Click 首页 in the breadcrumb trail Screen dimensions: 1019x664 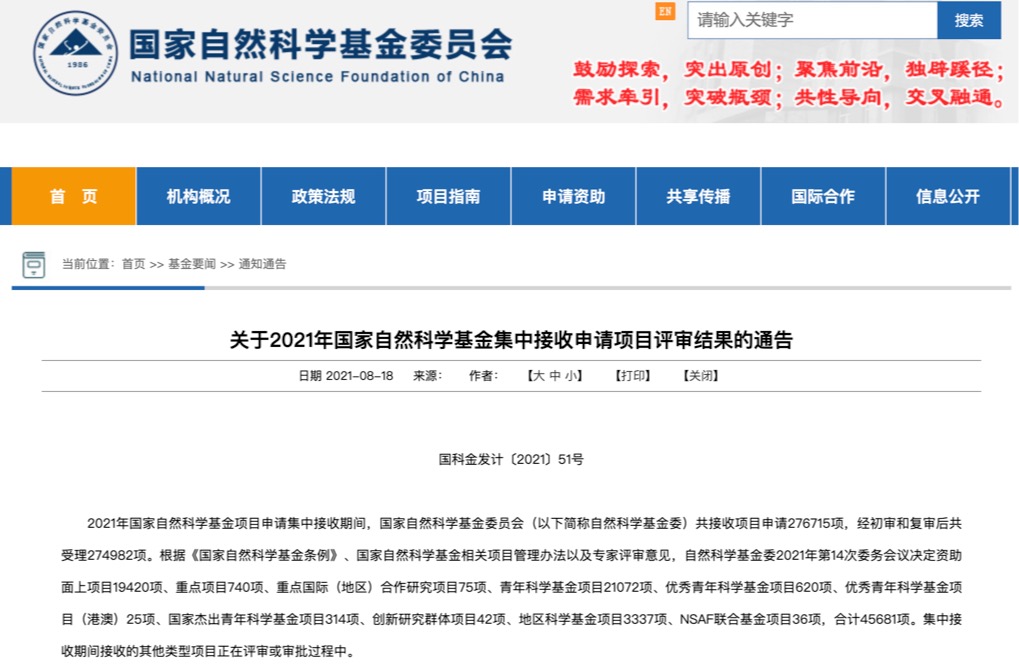coord(133,265)
